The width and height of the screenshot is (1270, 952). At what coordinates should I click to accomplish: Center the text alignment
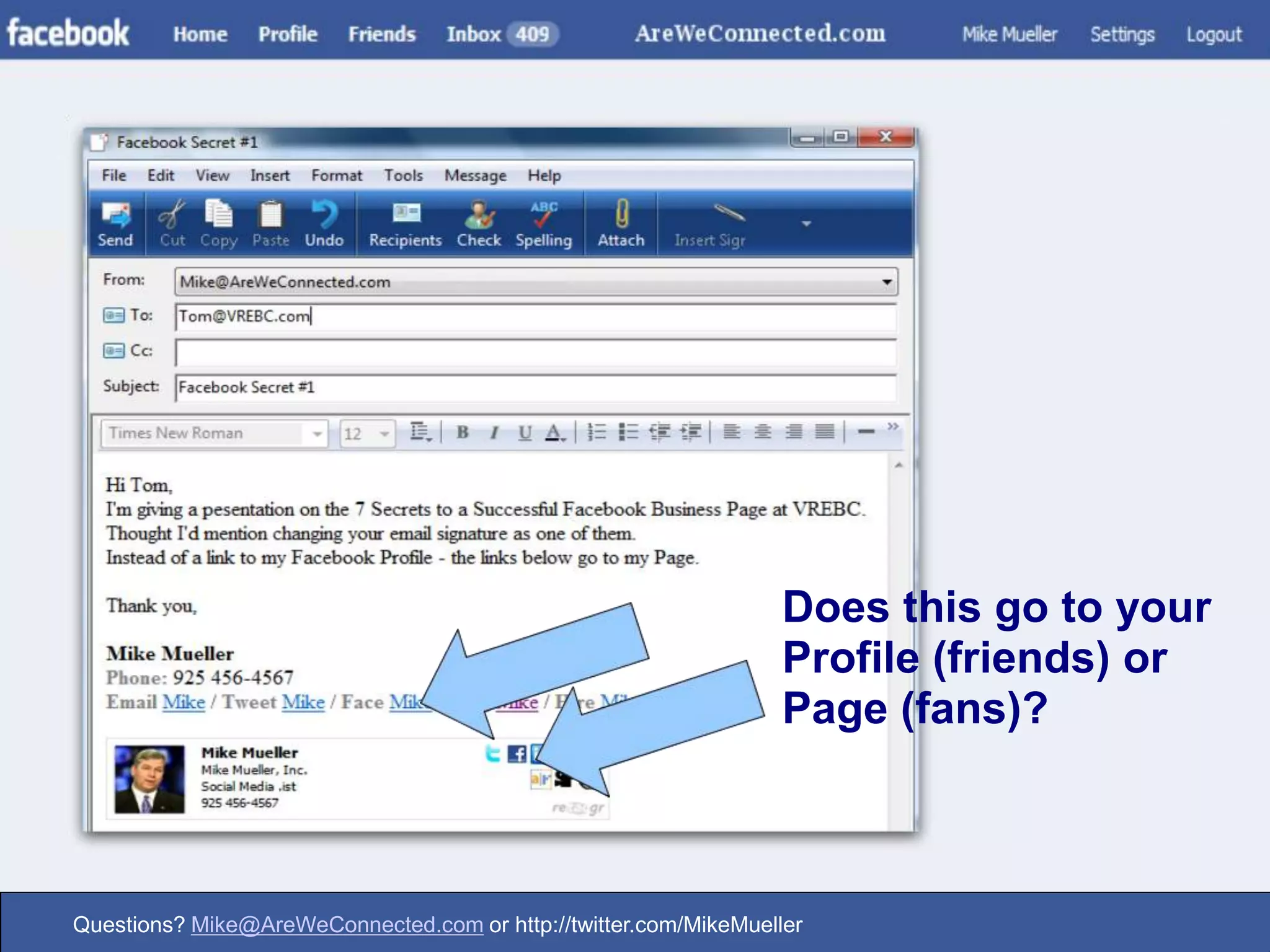pyautogui.click(x=763, y=431)
